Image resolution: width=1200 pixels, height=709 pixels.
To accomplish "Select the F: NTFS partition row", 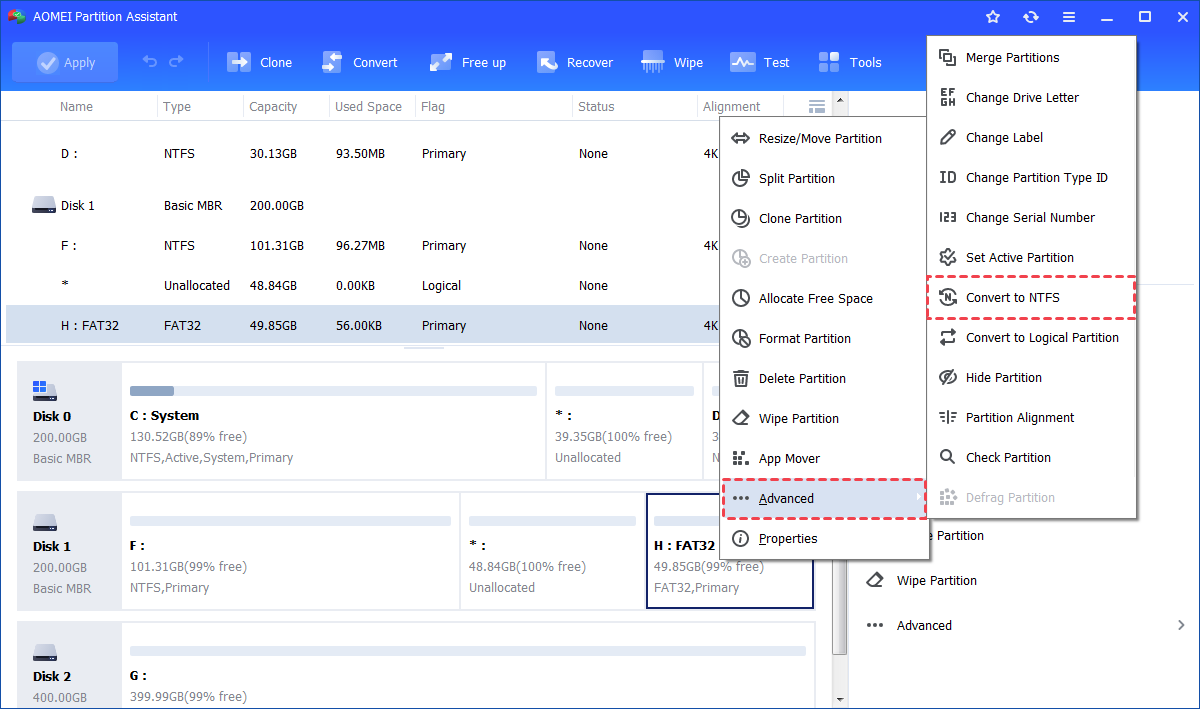I will (x=362, y=245).
